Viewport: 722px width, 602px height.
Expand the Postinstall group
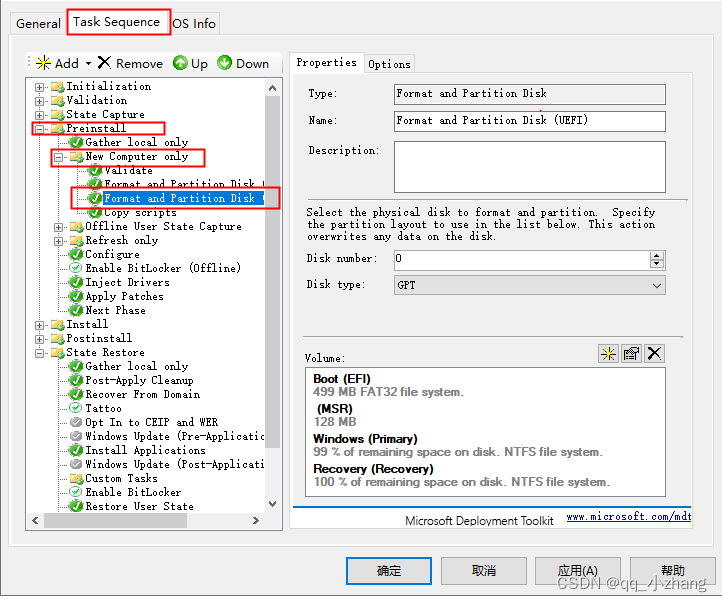pyautogui.click(x=40, y=339)
